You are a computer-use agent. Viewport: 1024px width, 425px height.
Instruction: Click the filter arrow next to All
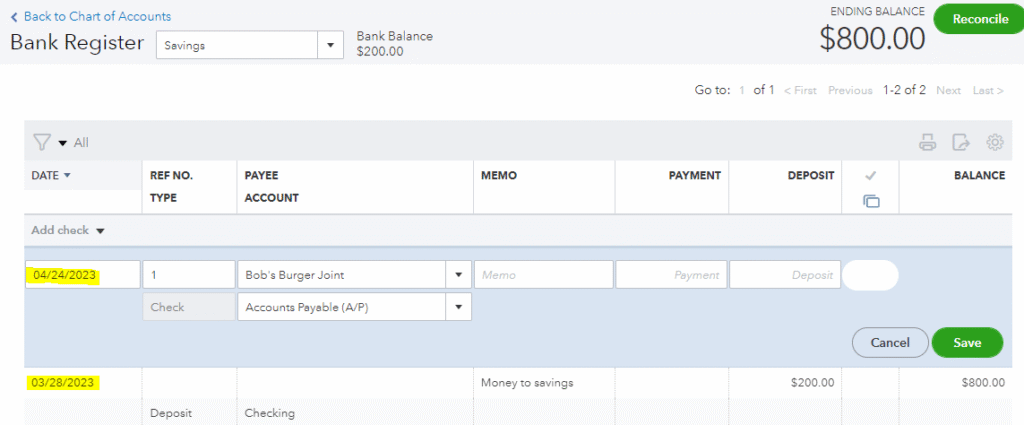click(63, 143)
